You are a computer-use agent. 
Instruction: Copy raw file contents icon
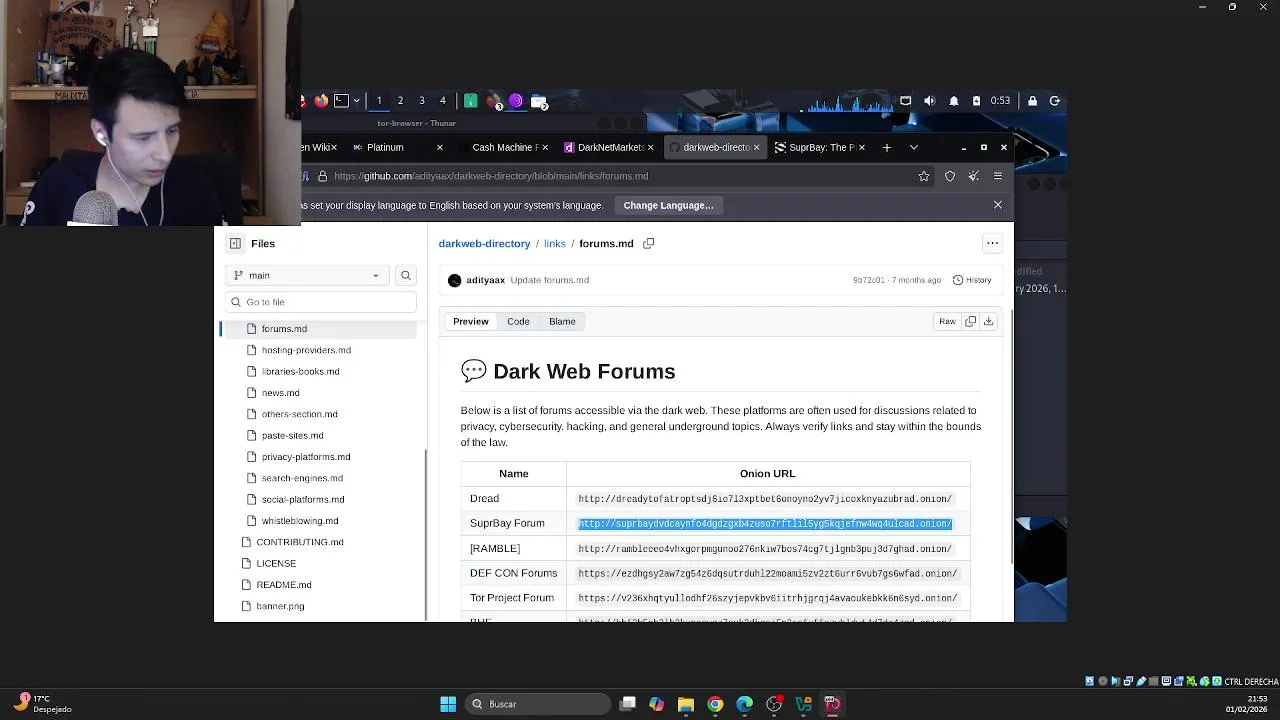pyautogui.click(x=970, y=321)
